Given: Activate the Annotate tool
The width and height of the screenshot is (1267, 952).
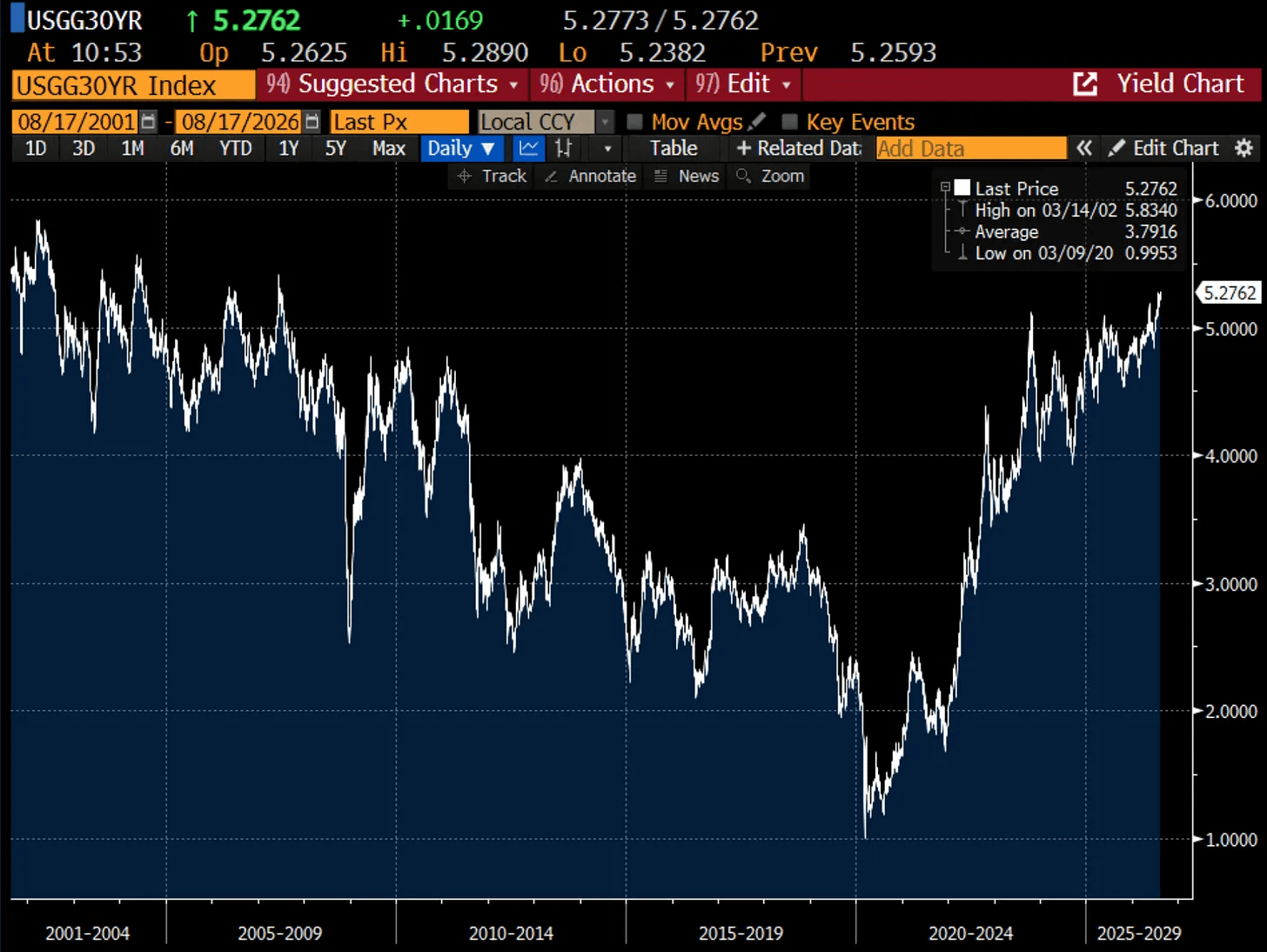Looking at the screenshot, I should click(x=591, y=176).
